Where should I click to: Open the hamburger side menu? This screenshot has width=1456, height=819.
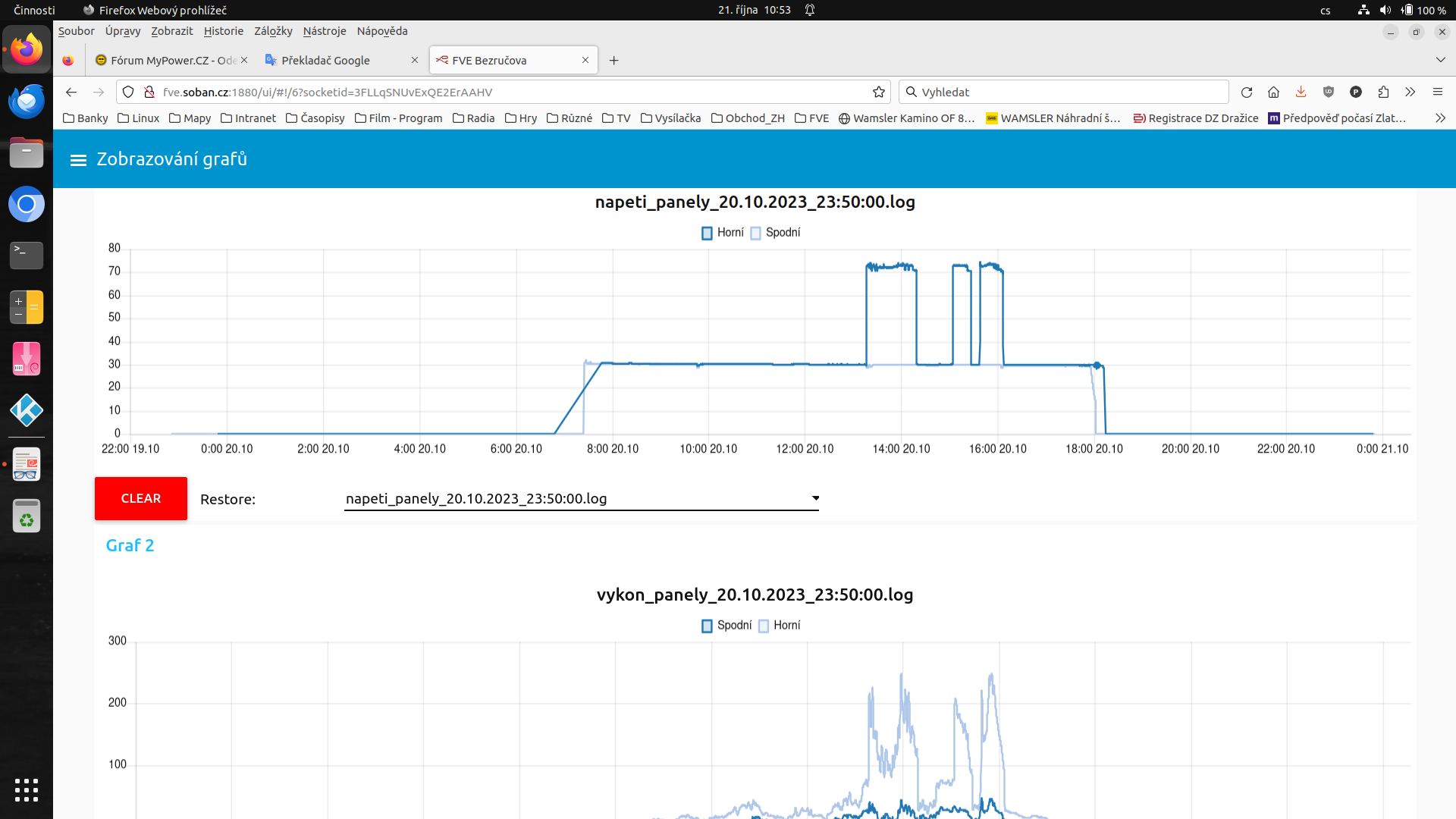tap(77, 160)
